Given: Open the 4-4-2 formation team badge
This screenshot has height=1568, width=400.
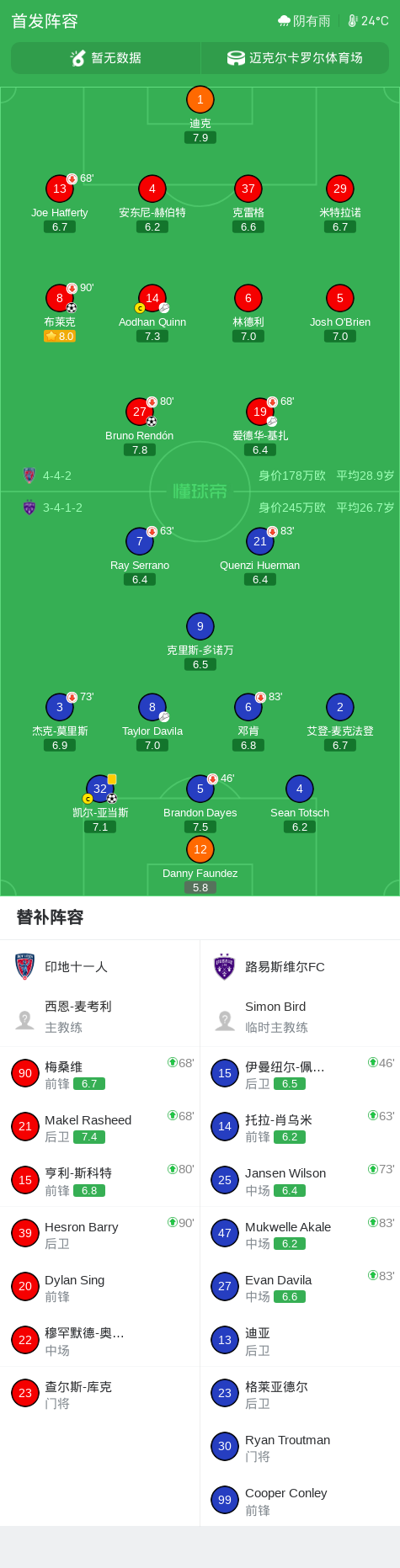Looking at the screenshot, I should tap(29, 476).
